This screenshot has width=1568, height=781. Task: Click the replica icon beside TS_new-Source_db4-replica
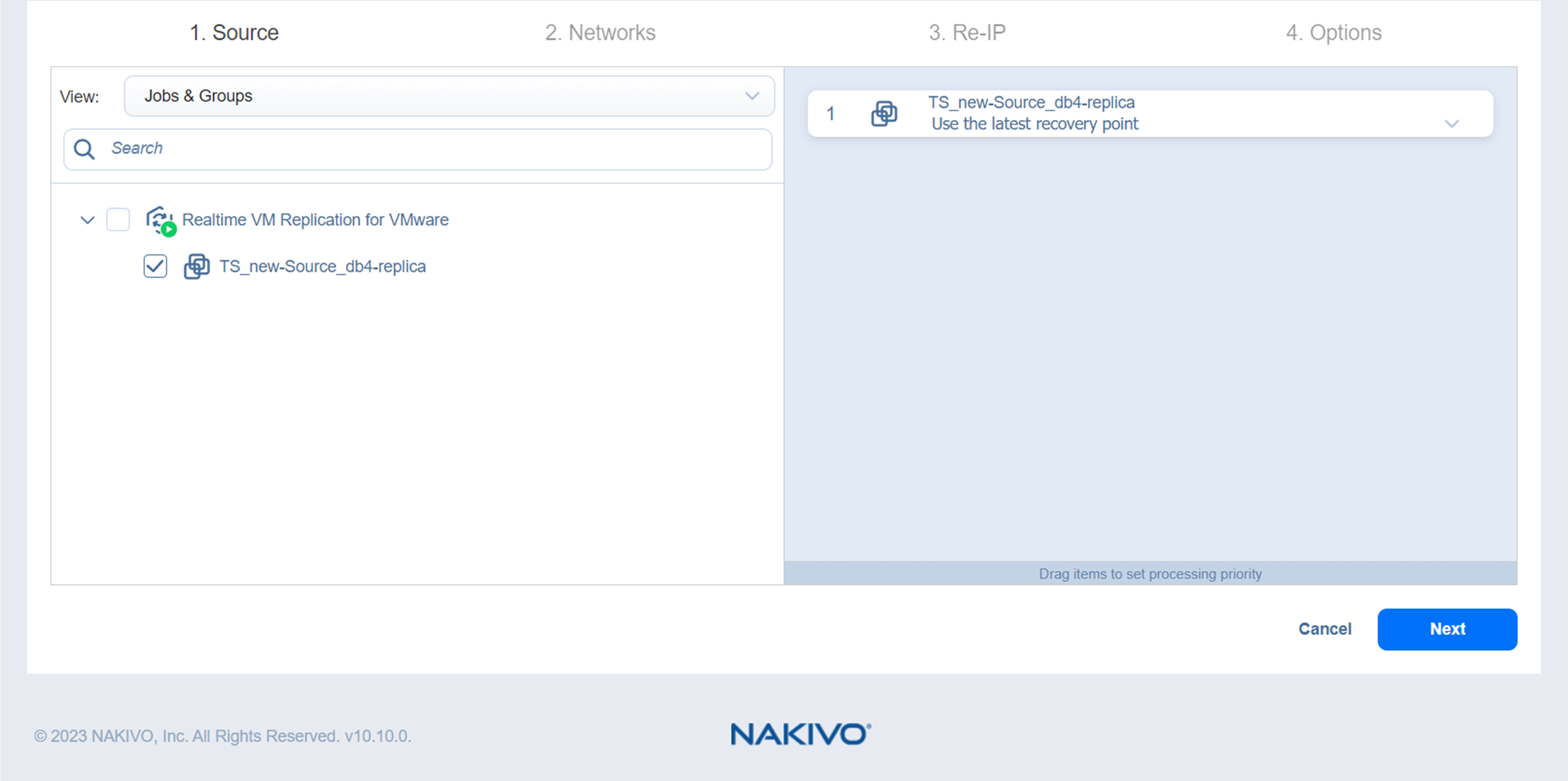(196, 266)
